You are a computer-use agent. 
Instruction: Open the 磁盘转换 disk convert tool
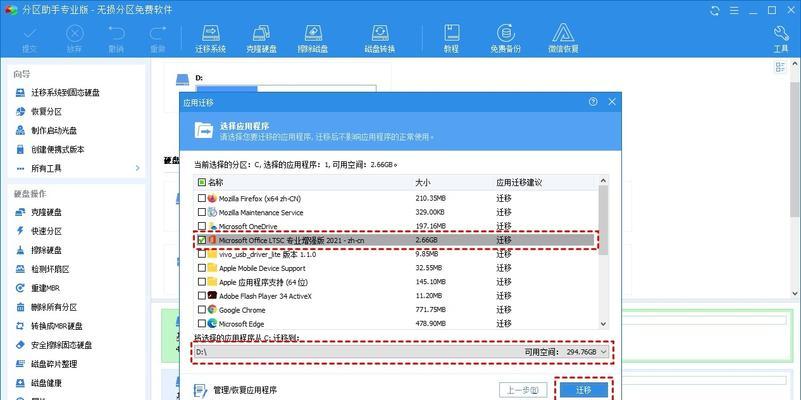pyautogui.click(x=380, y=39)
